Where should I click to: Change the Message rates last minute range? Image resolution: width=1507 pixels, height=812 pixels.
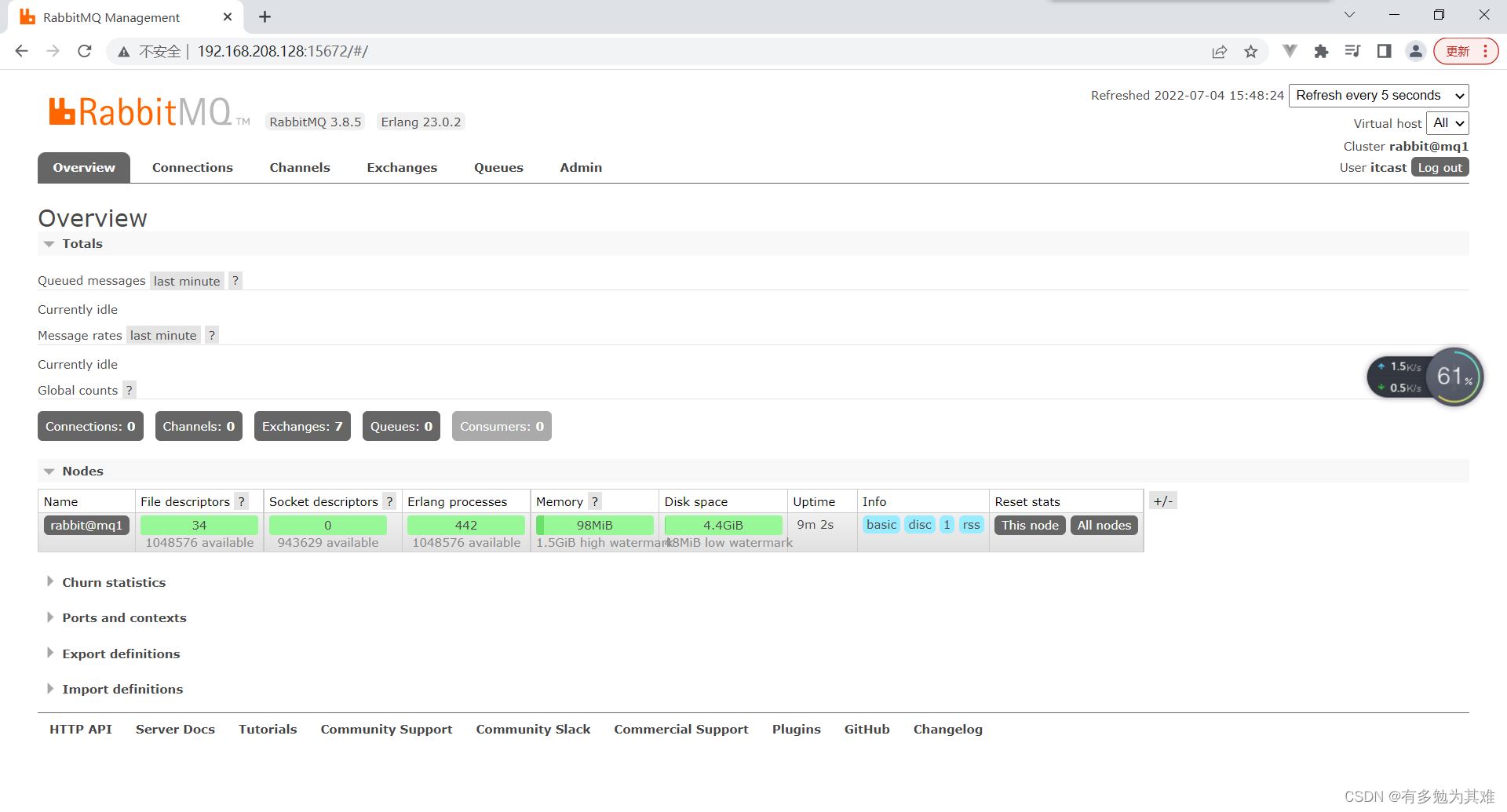[x=163, y=335]
